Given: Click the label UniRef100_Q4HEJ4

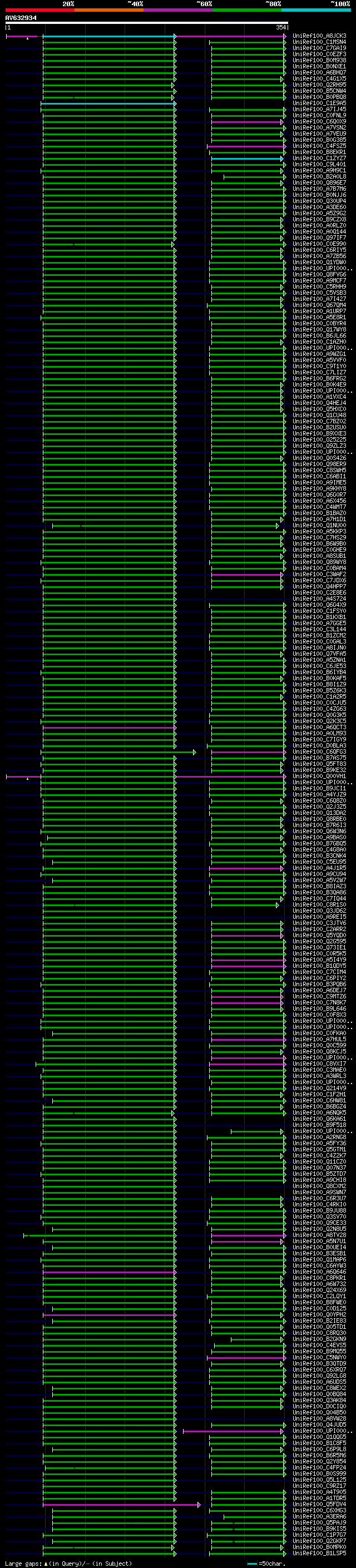Looking at the screenshot, I should click(x=319, y=403).
